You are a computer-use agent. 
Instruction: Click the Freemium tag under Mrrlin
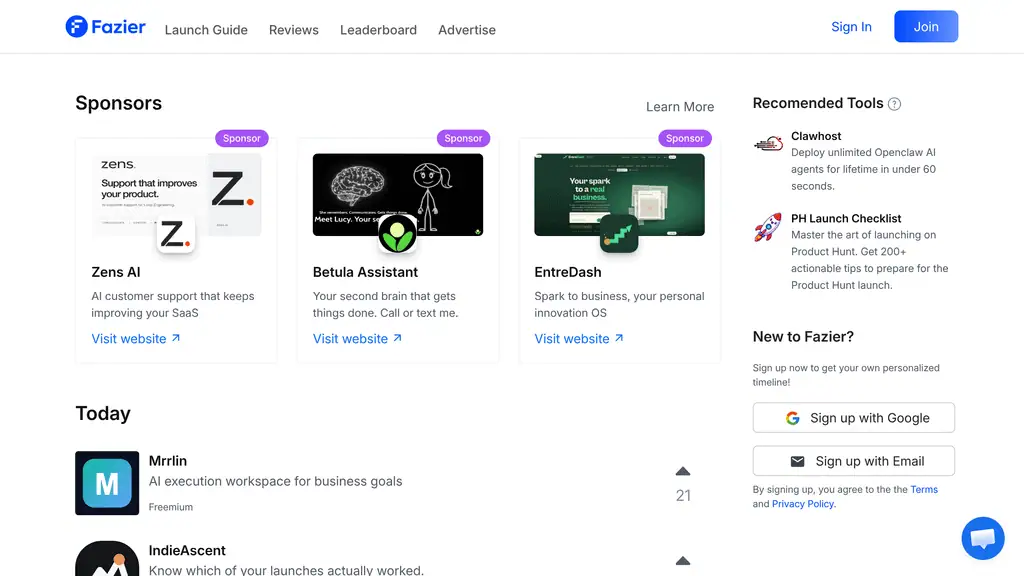tap(170, 507)
